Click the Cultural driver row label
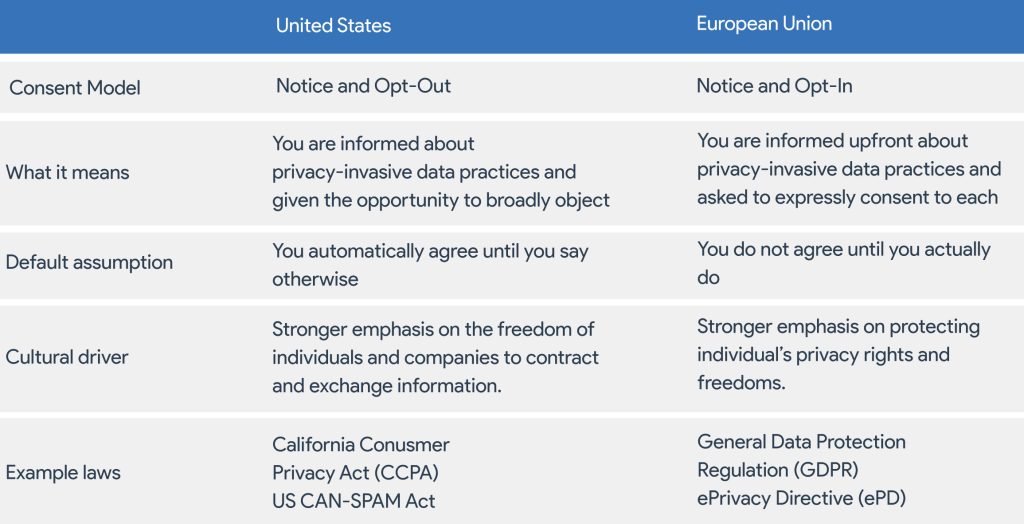 [67, 357]
